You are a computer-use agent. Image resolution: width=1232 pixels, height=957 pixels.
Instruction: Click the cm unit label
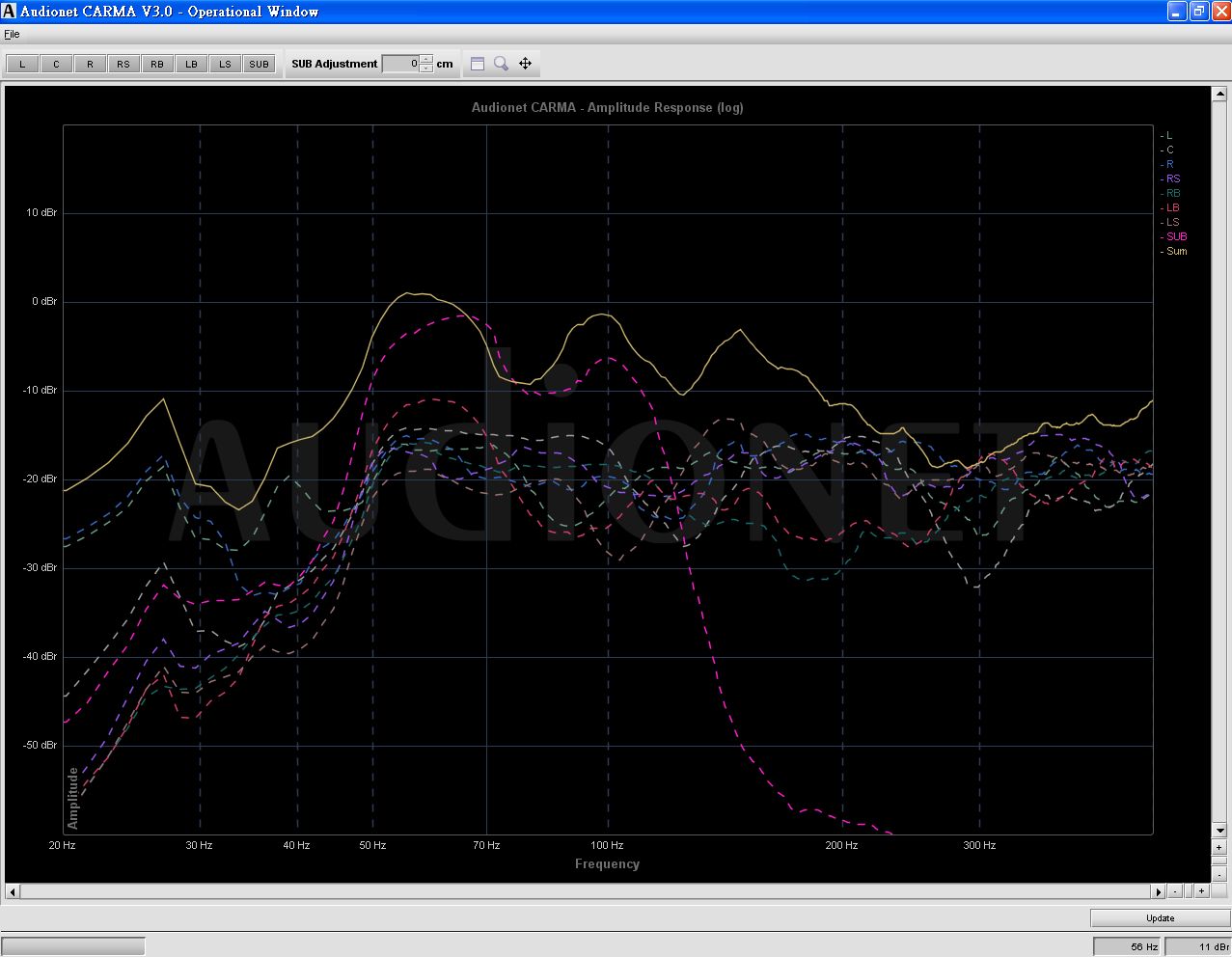(x=445, y=64)
